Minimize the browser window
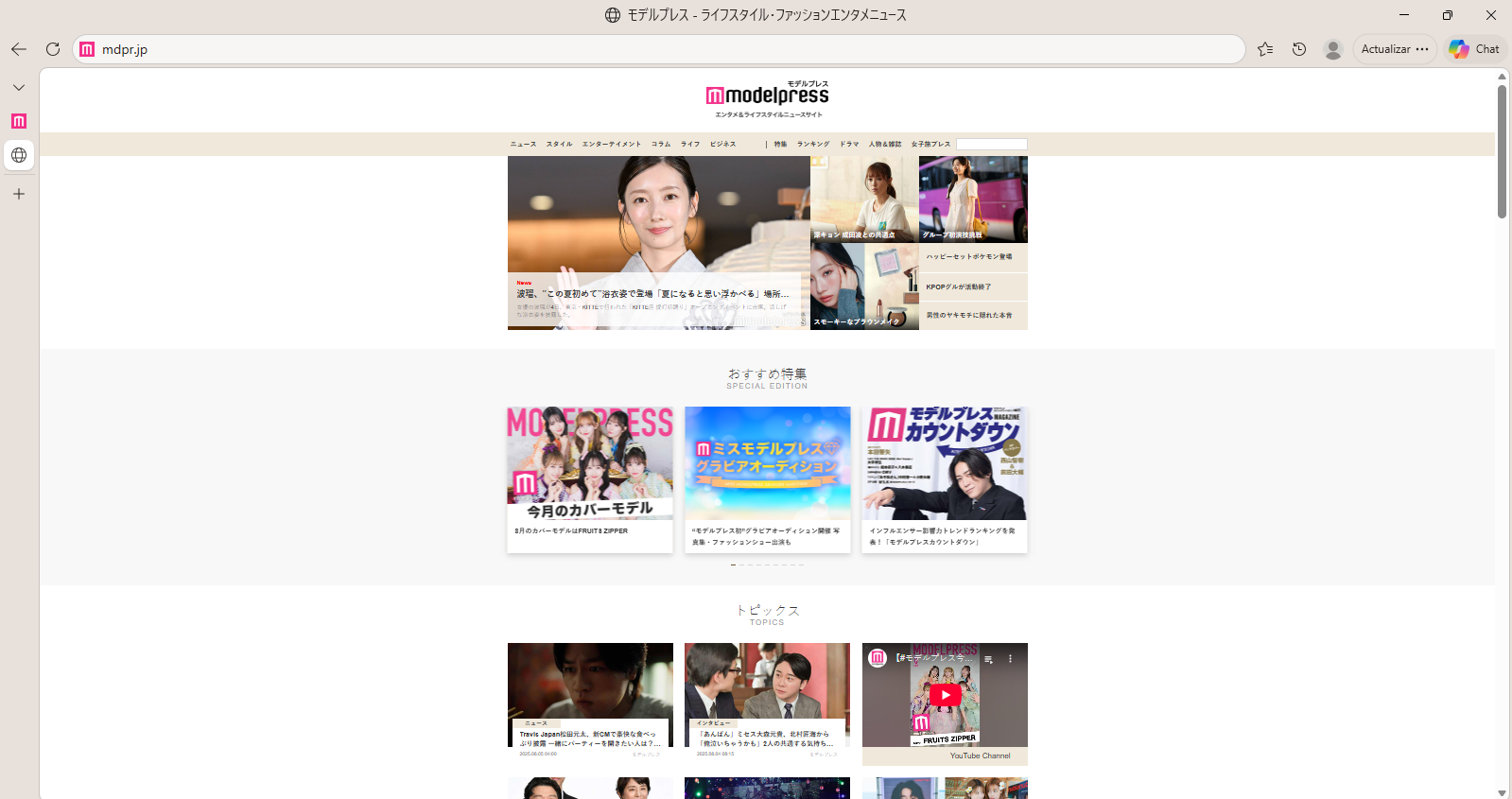Screen dimensions: 1512x799 click(x=1404, y=15)
